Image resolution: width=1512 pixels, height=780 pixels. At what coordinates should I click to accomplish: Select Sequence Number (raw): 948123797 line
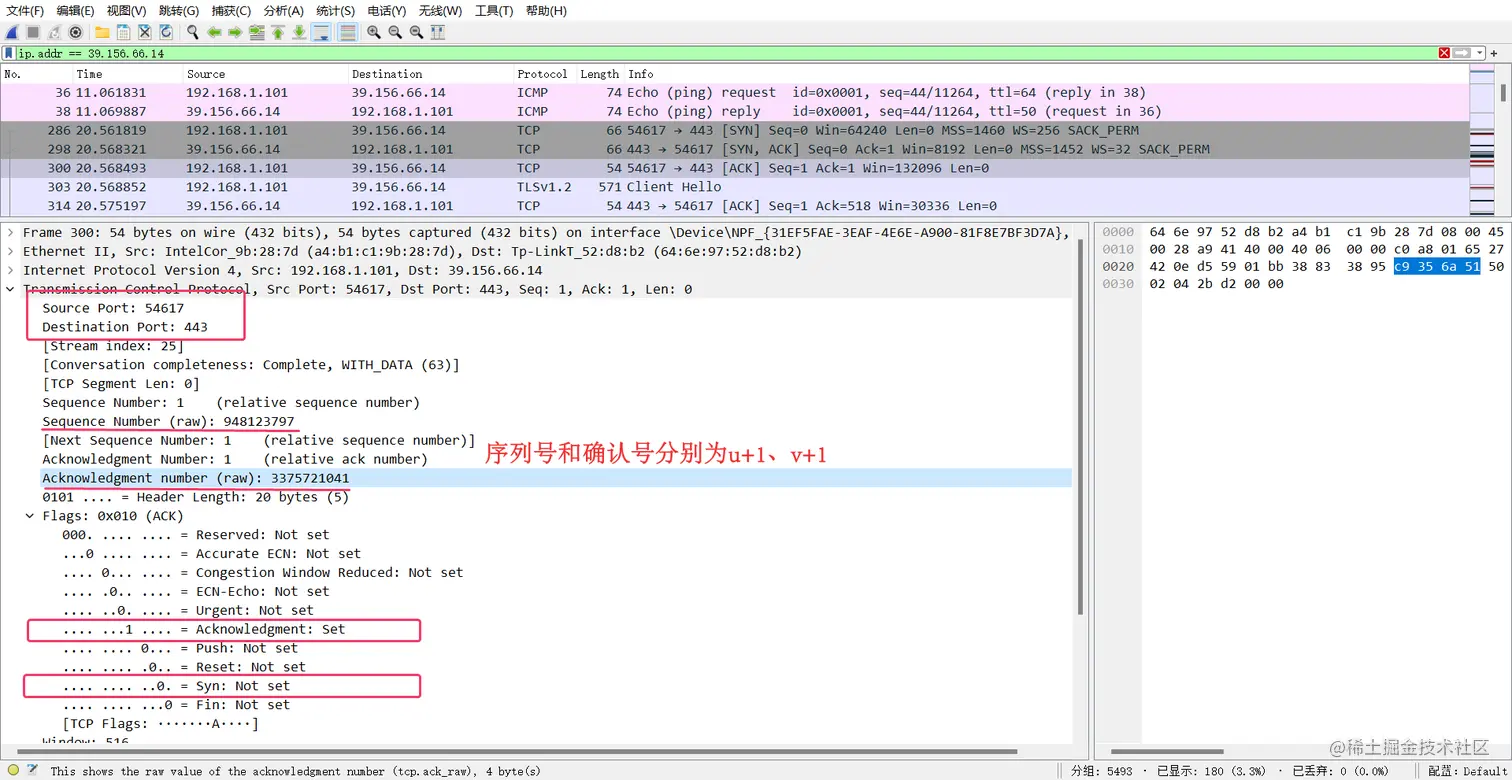click(168, 421)
